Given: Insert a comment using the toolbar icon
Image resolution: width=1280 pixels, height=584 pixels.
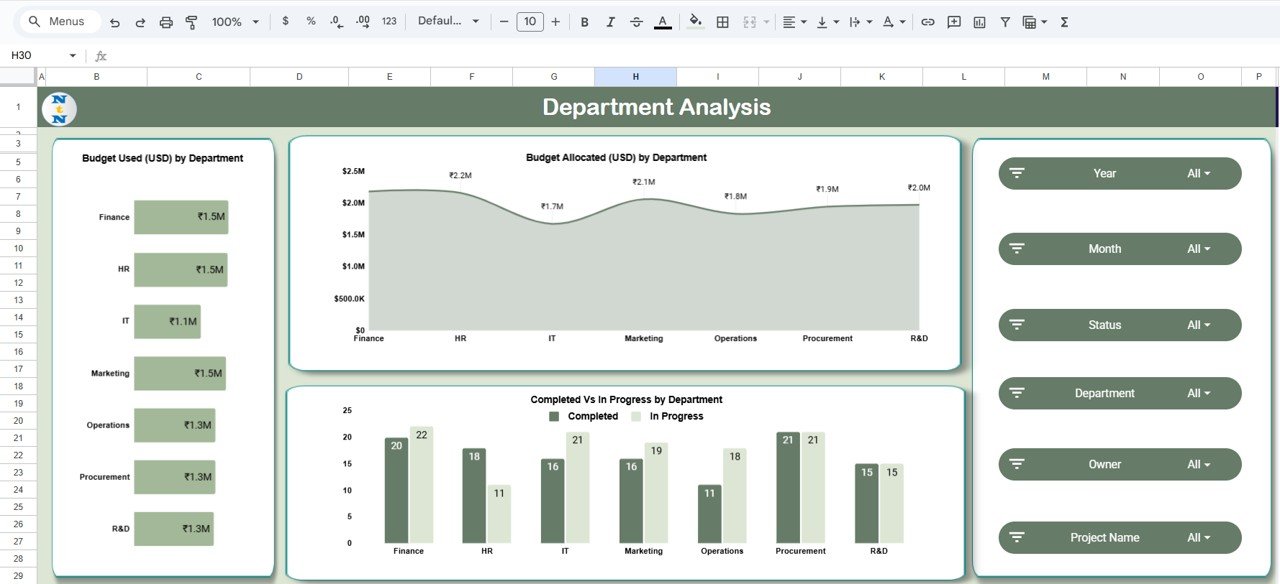Looking at the screenshot, I should pos(953,21).
